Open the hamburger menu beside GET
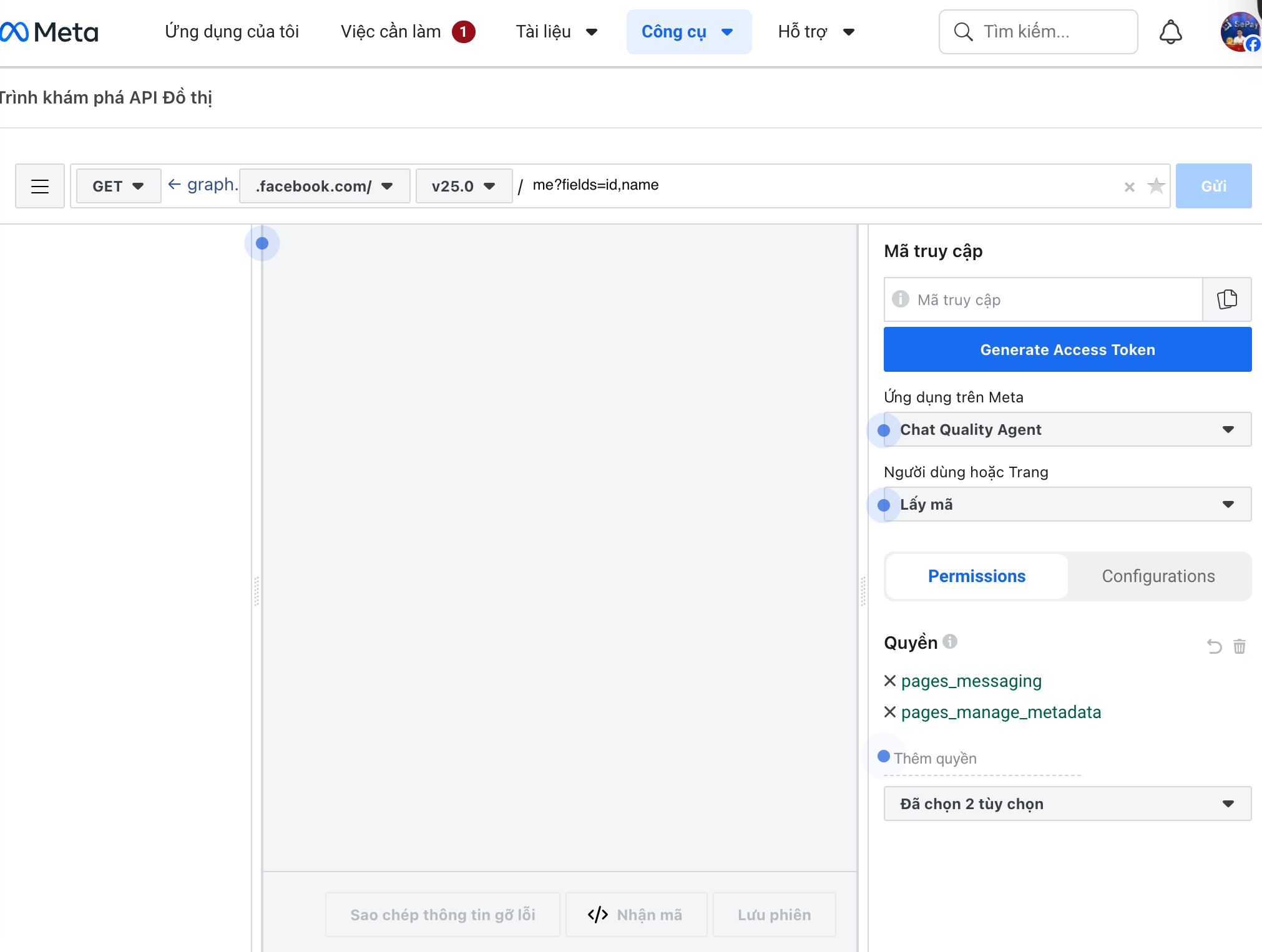The image size is (1262, 952). point(40,185)
